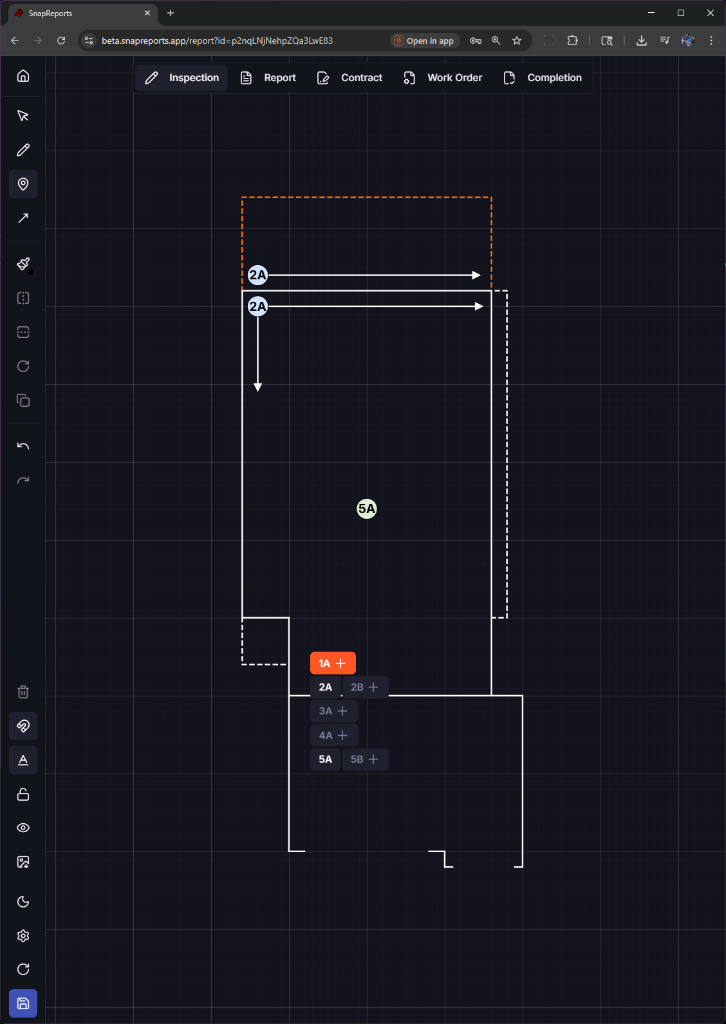The image size is (726, 1024).
Task: Select the paintbrush tool
Action: 23,264
